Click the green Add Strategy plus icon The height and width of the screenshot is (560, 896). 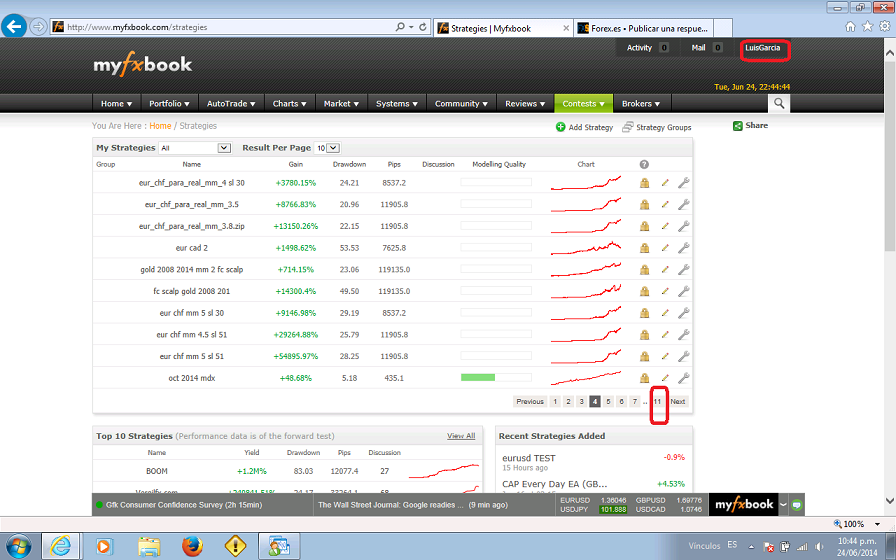pos(561,127)
